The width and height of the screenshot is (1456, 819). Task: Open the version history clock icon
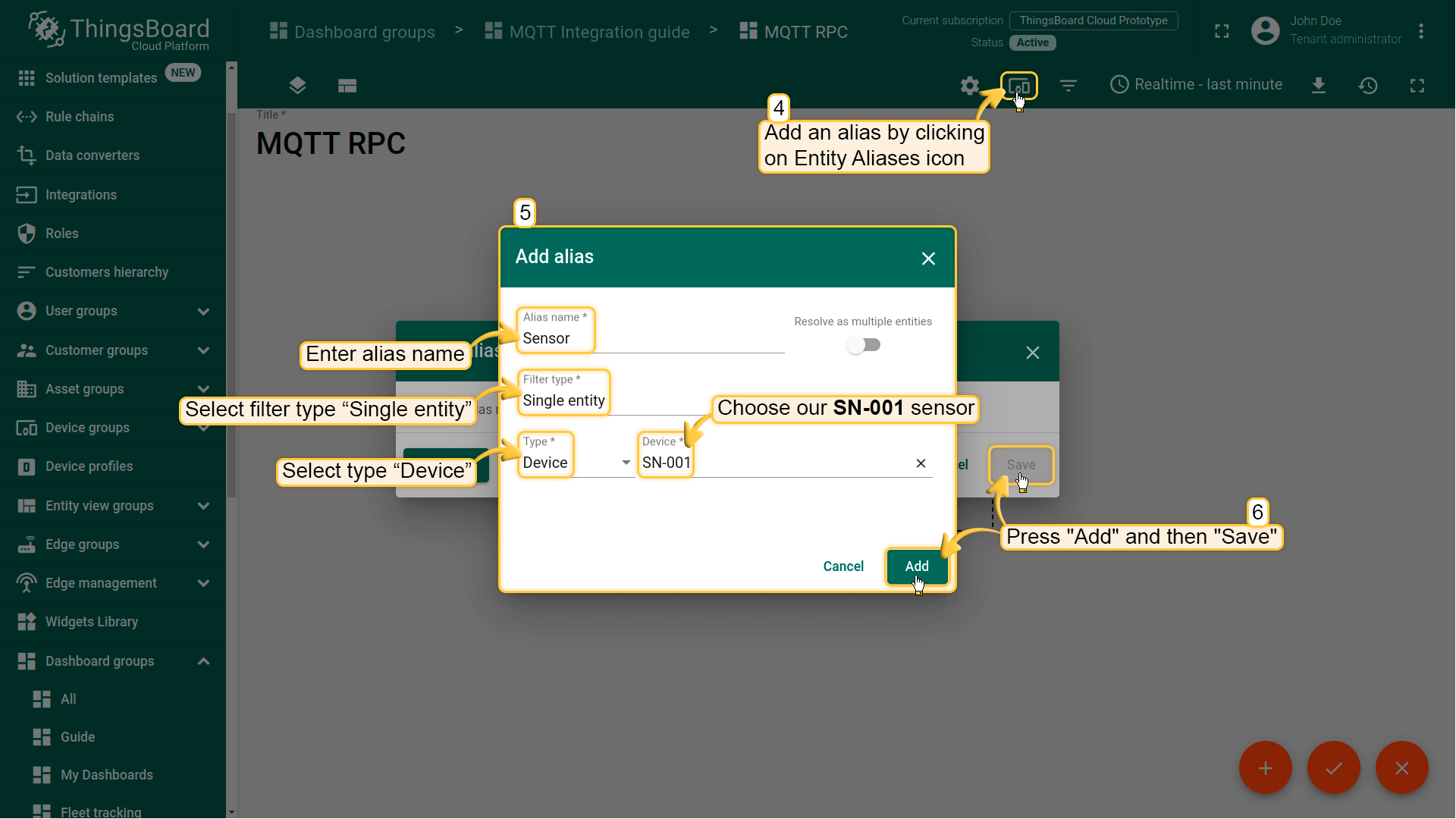pos(1367,86)
